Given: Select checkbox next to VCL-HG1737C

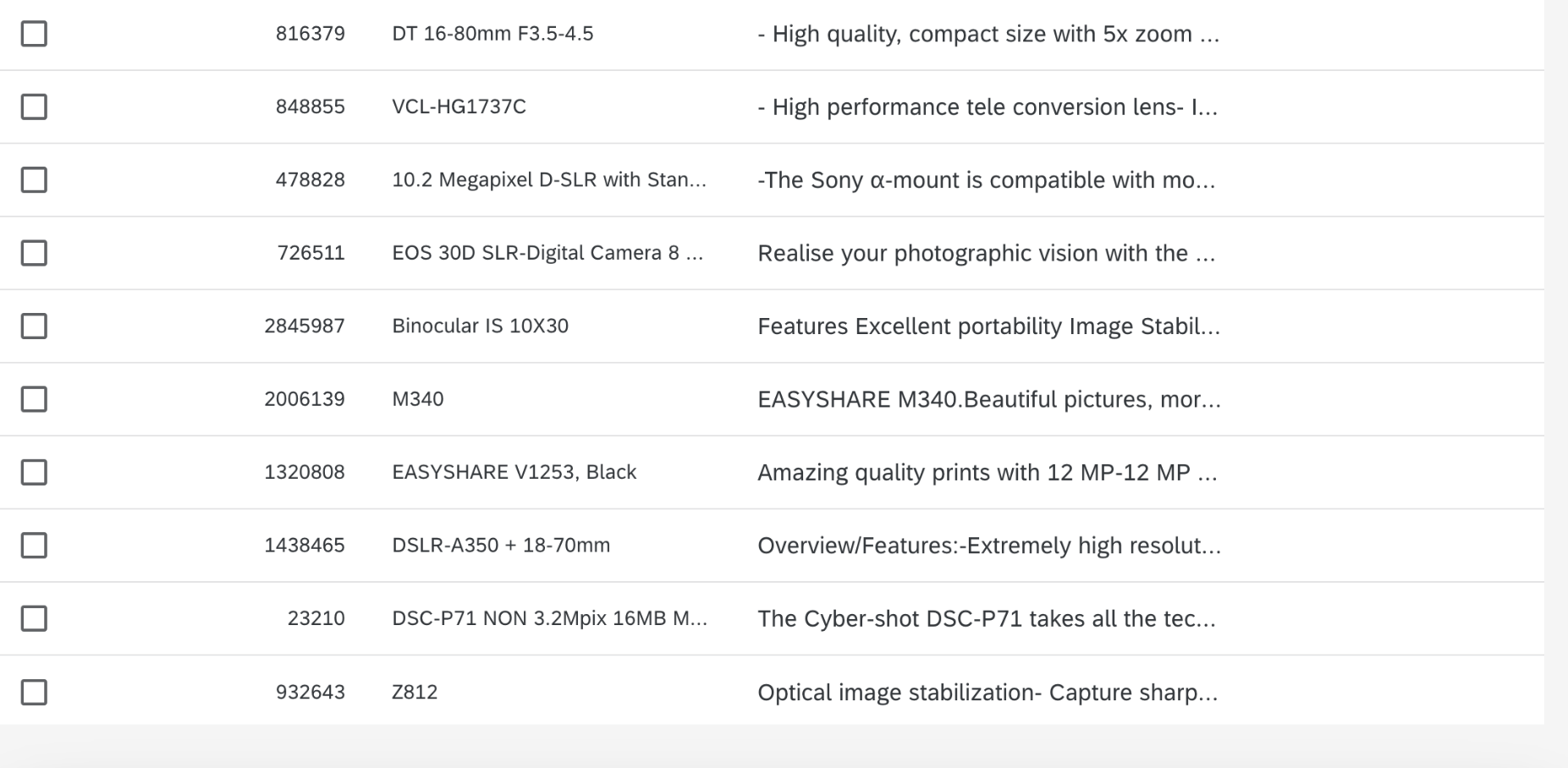Looking at the screenshot, I should tap(33, 107).
